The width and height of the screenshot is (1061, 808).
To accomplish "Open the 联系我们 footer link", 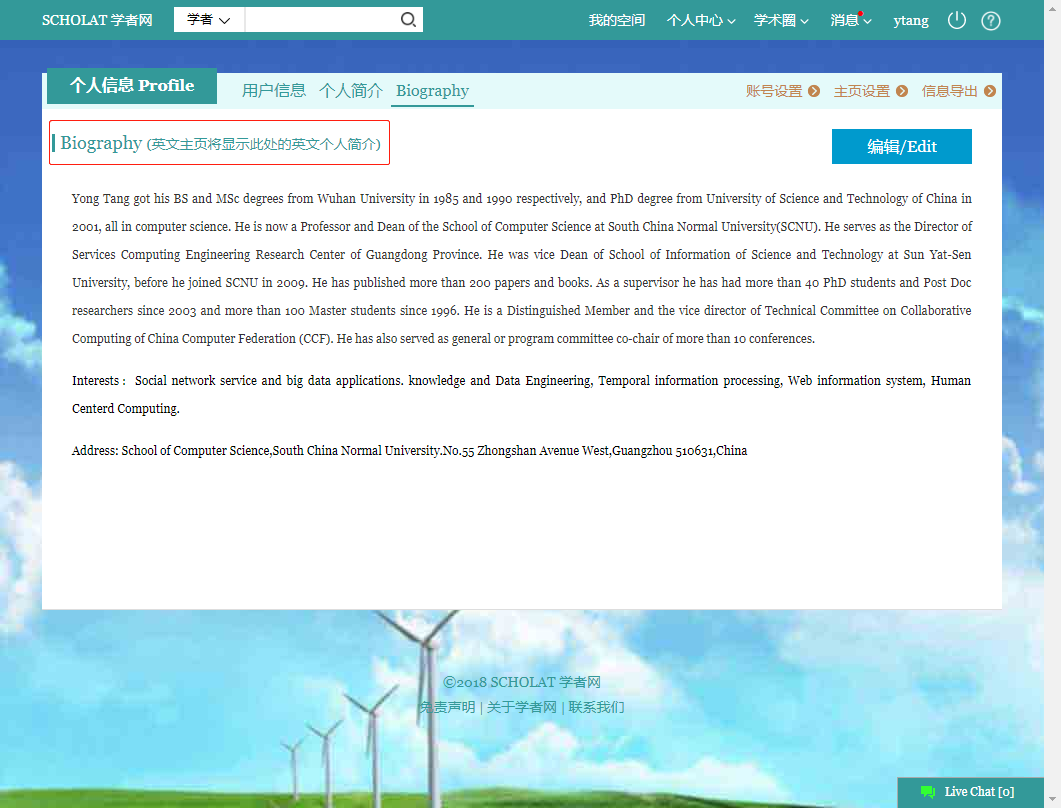I will [x=597, y=708].
